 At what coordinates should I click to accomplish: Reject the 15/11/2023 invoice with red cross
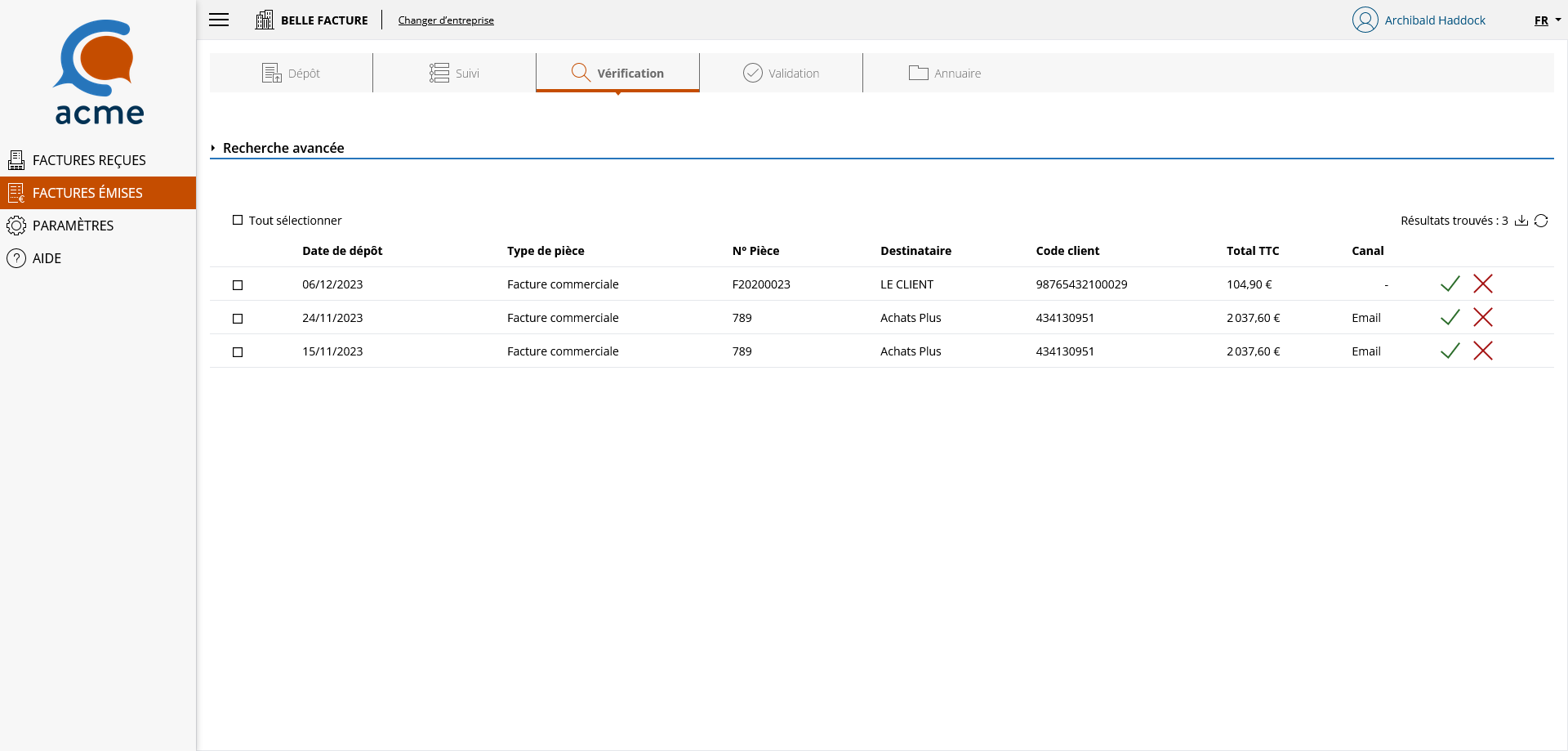[x=1483, y=351]
